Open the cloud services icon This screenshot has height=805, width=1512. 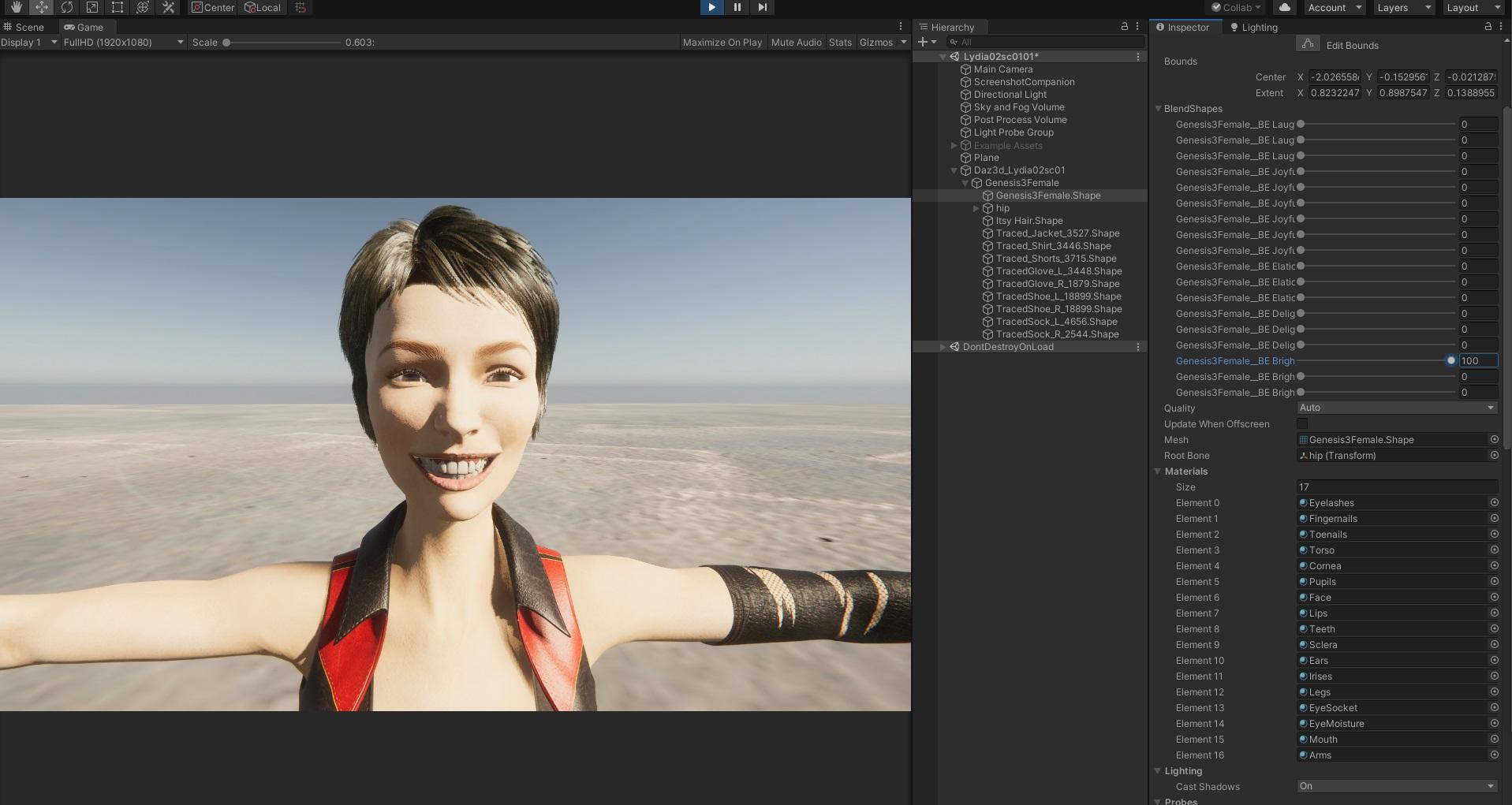(1285, 7)
